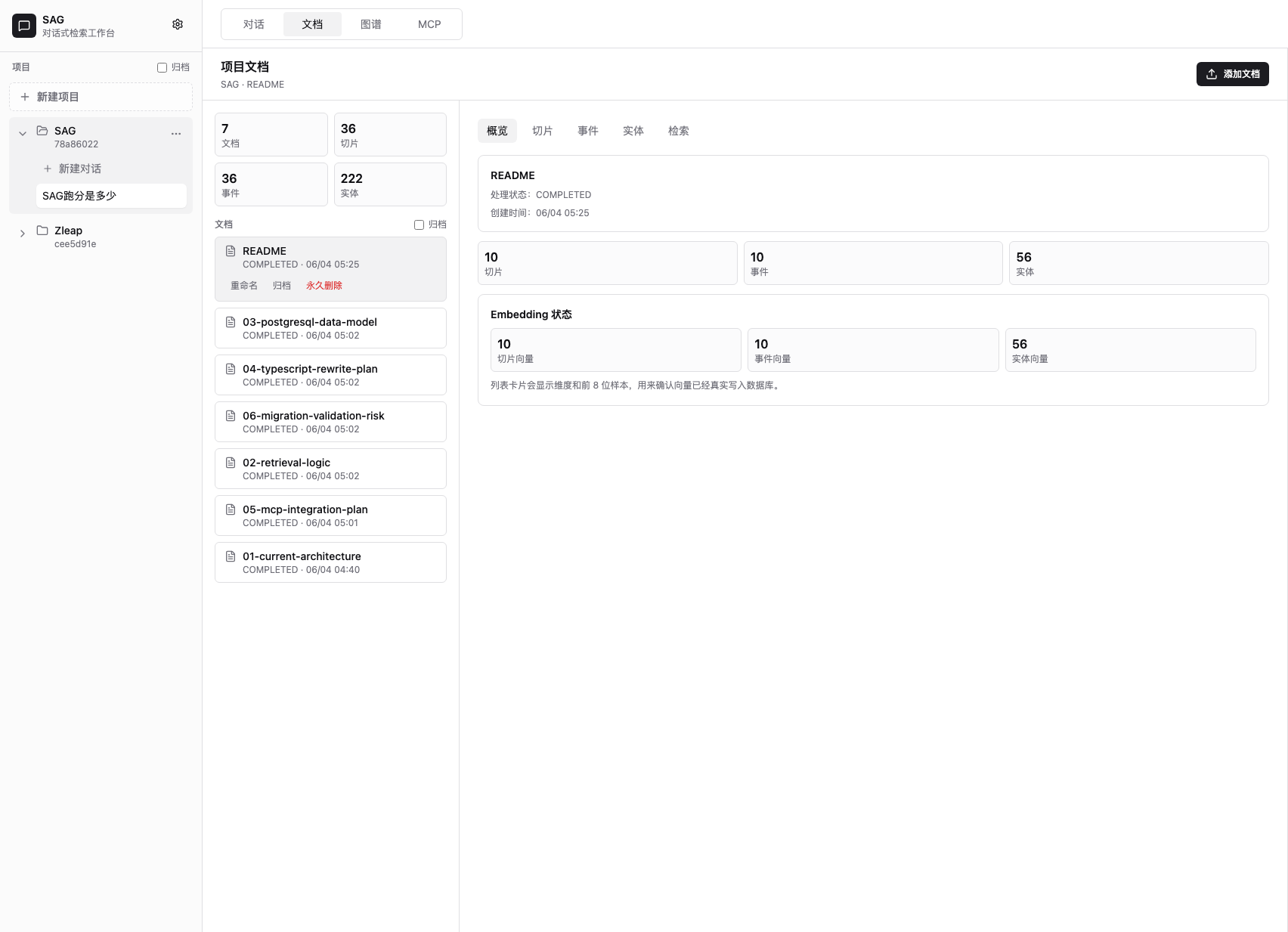Switch to the 事件 detail tab
Screen dimensions: 1288x932
[588, 131]
